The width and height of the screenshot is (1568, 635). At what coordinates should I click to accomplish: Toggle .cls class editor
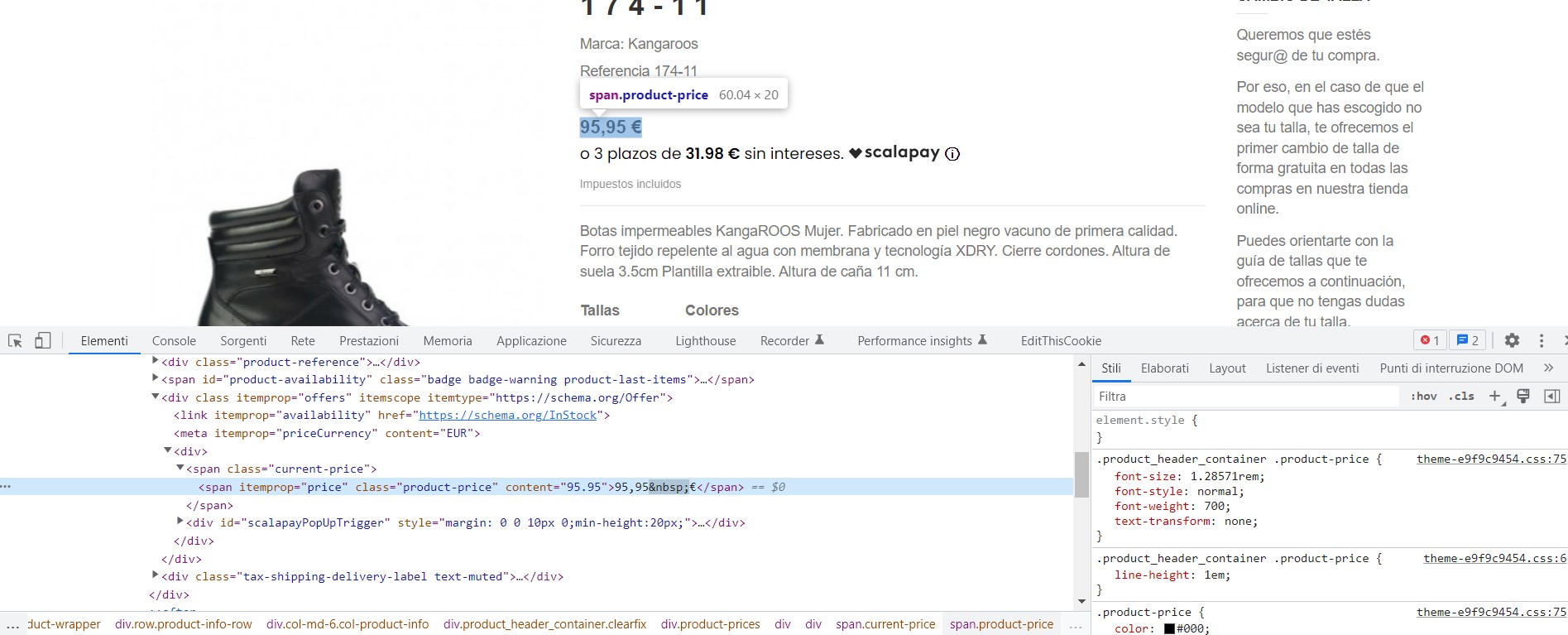(x=1462, y=397)
